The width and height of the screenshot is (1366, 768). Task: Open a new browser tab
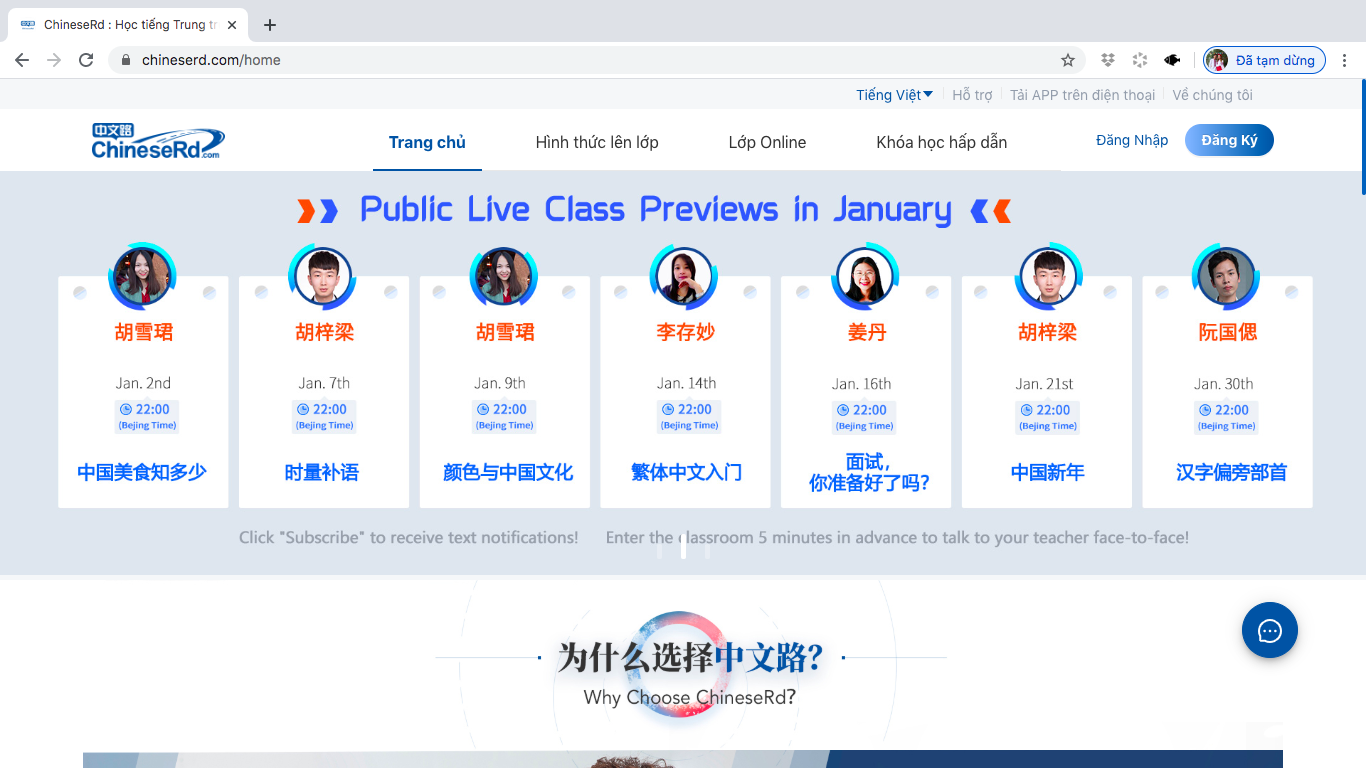(269, 25)
